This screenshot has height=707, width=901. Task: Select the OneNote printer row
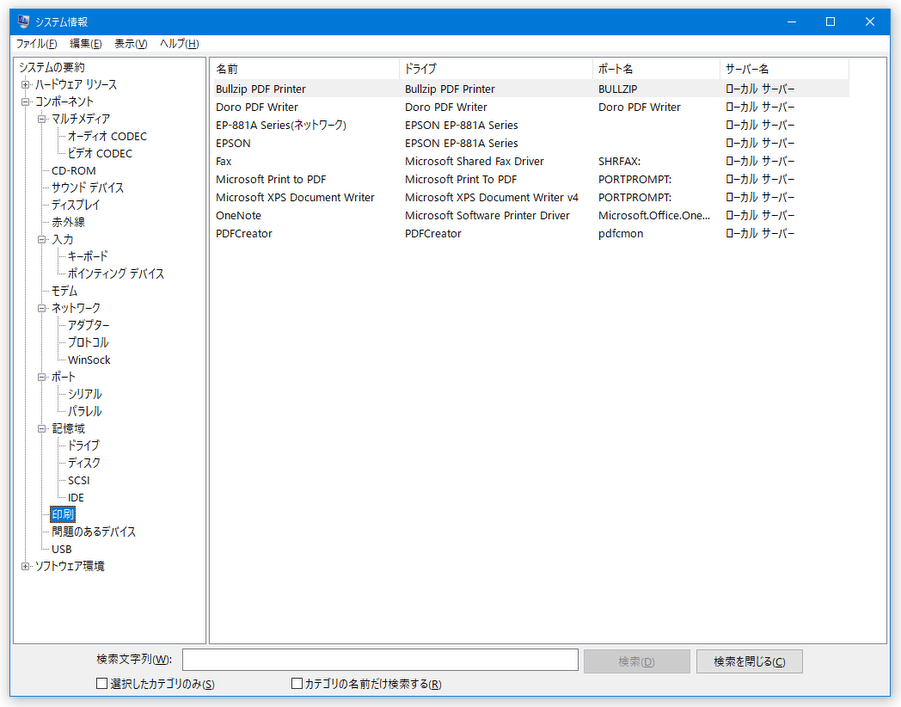click(x=530, y=216)
